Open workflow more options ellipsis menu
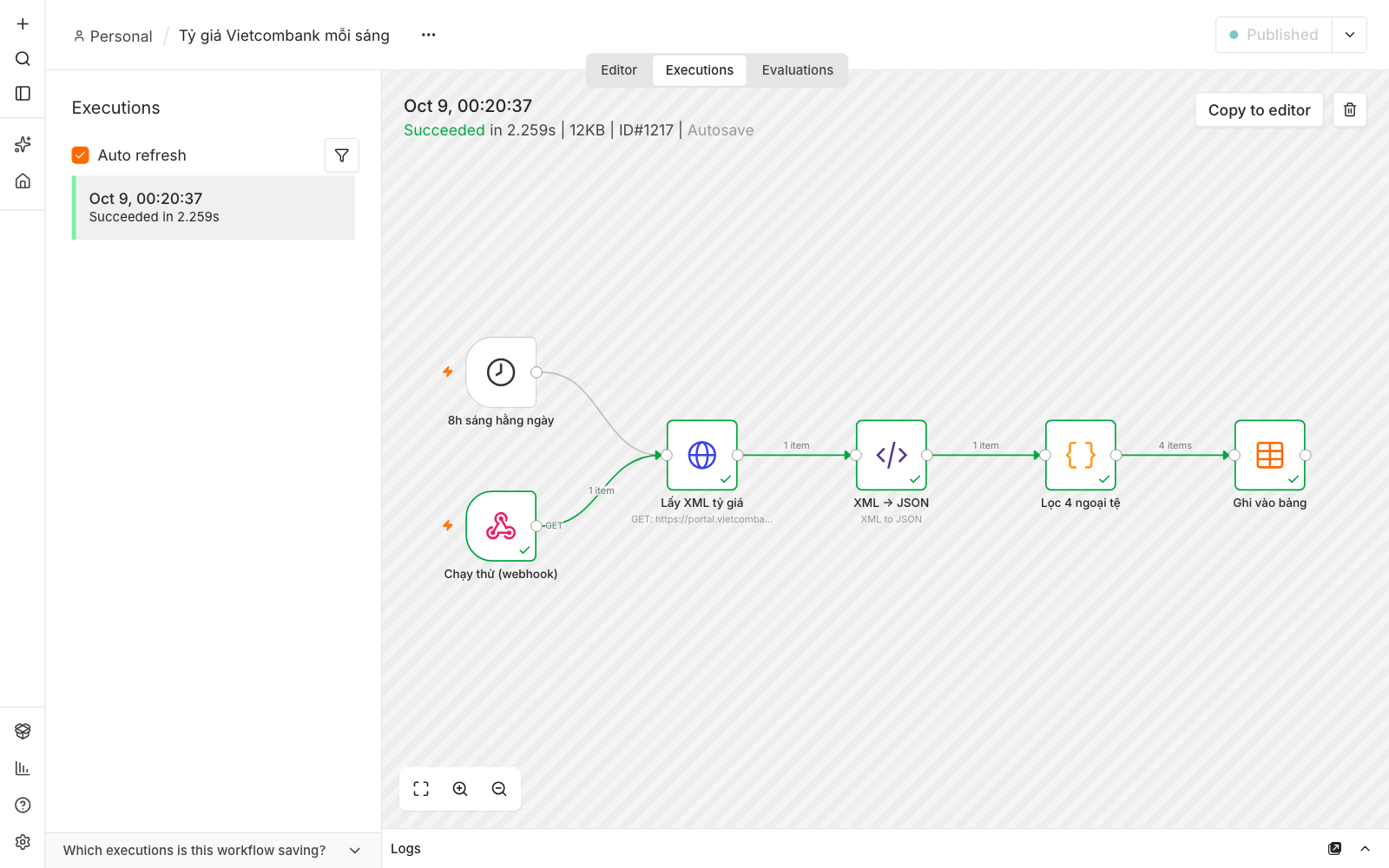The image size is (1389, 868). (x=428, y=35)
